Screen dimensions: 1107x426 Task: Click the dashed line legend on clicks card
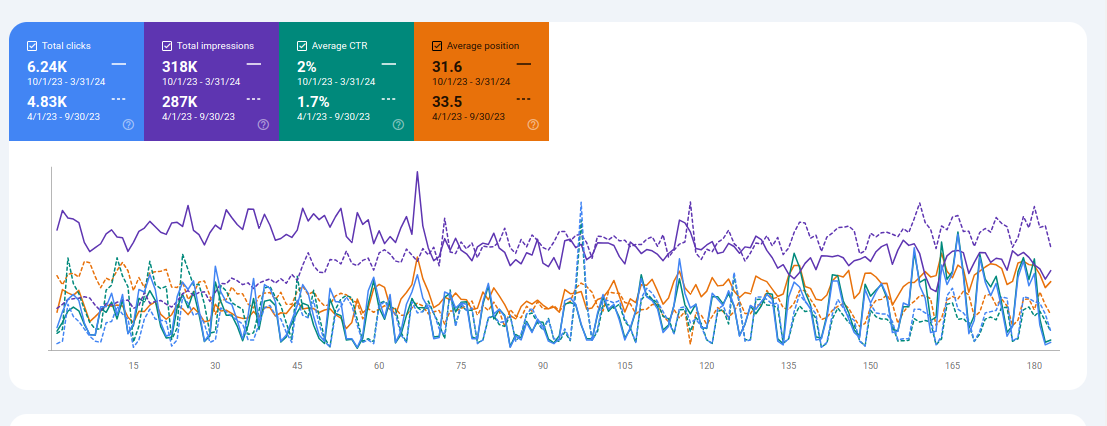119,99
